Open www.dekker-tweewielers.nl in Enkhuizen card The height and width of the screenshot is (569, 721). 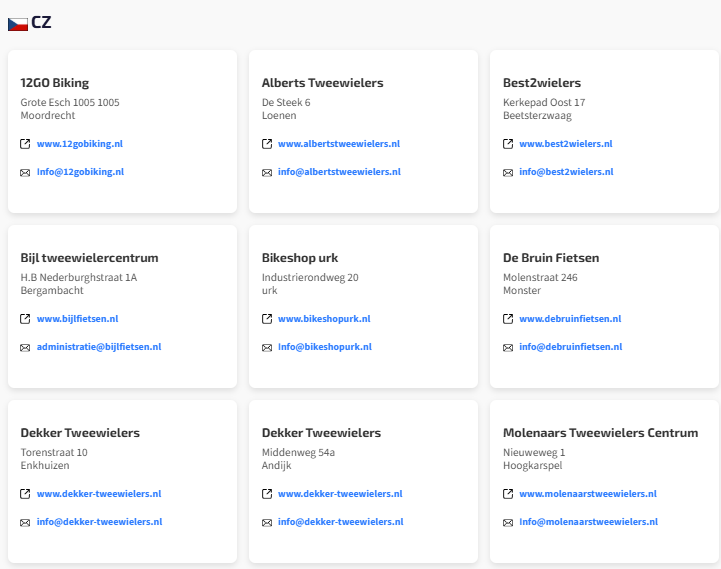point(99,494)
